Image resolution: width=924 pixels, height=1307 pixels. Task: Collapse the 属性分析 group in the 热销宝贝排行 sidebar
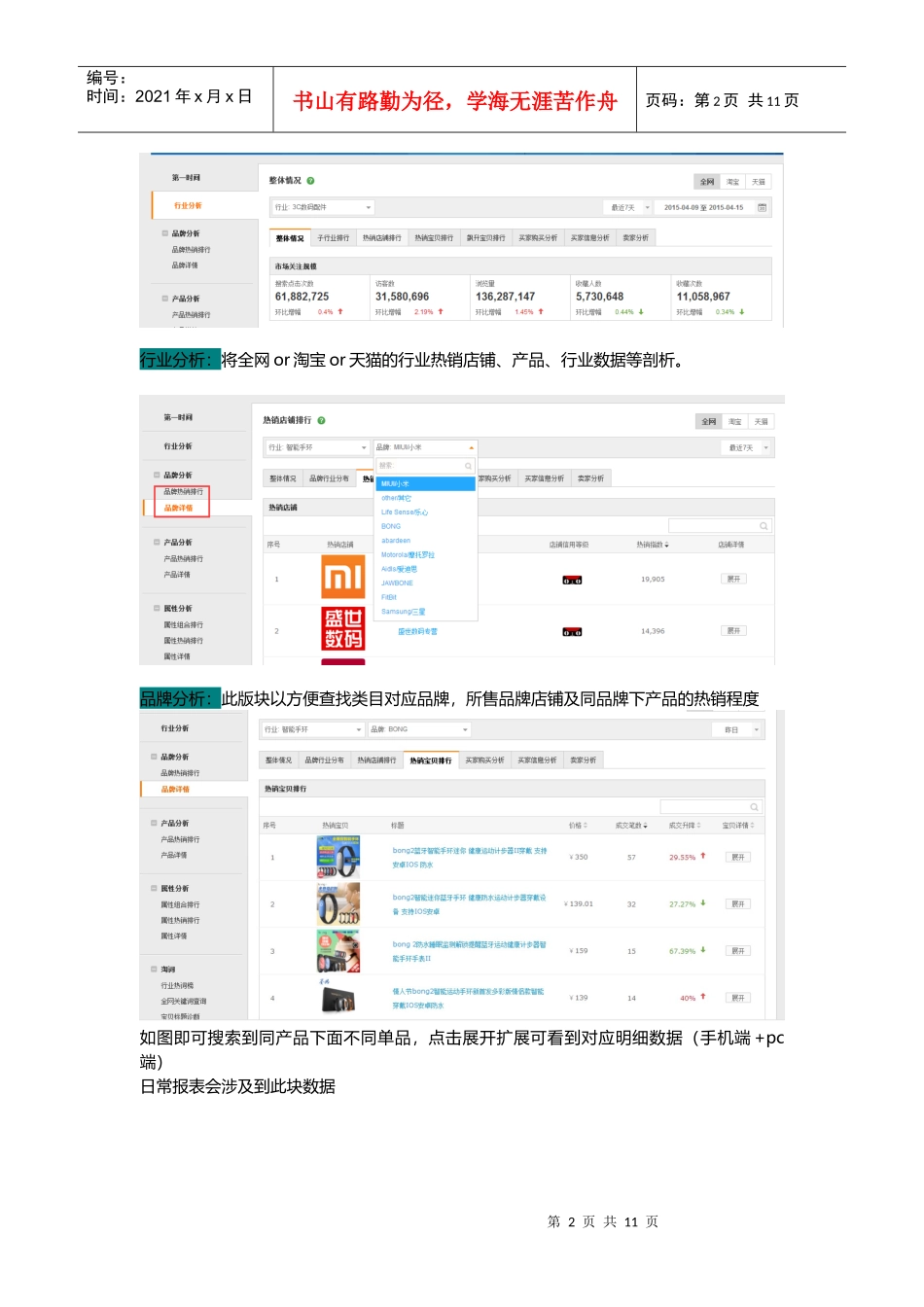coord(154,889)
